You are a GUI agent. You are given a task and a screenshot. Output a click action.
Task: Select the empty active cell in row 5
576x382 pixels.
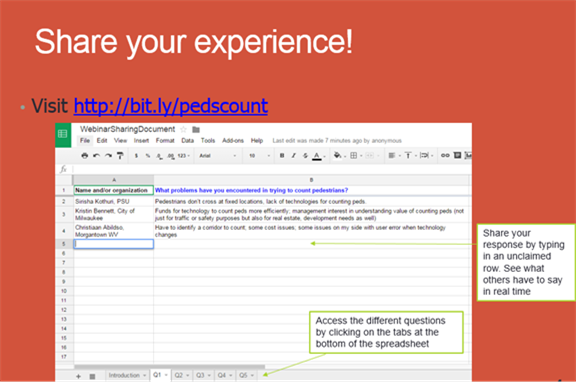pos(114,244)
